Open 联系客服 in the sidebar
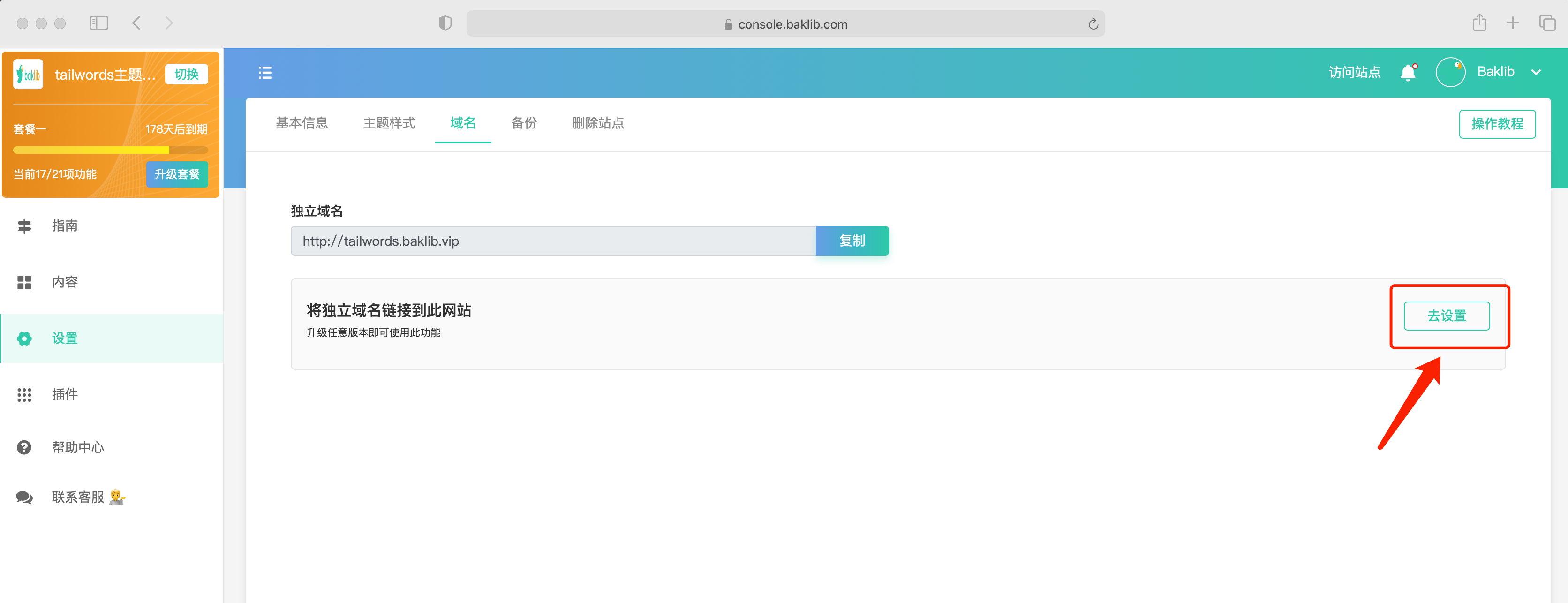Image resolution: width=1568 pixels, height=603 pixels. pos(112,498)
